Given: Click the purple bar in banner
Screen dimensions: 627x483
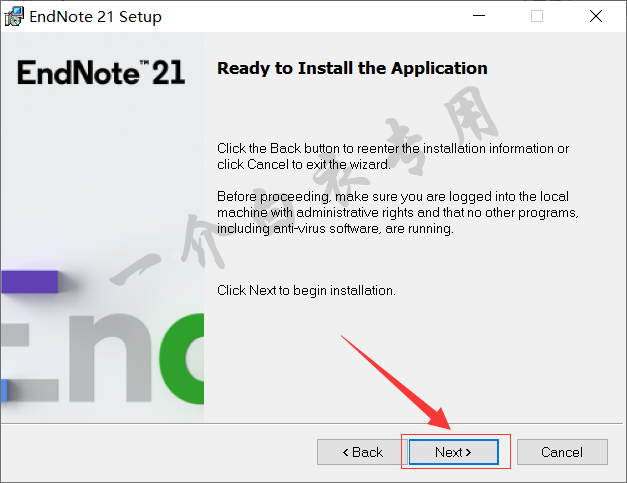Looking at the screenshot, I should click(30, 282).
